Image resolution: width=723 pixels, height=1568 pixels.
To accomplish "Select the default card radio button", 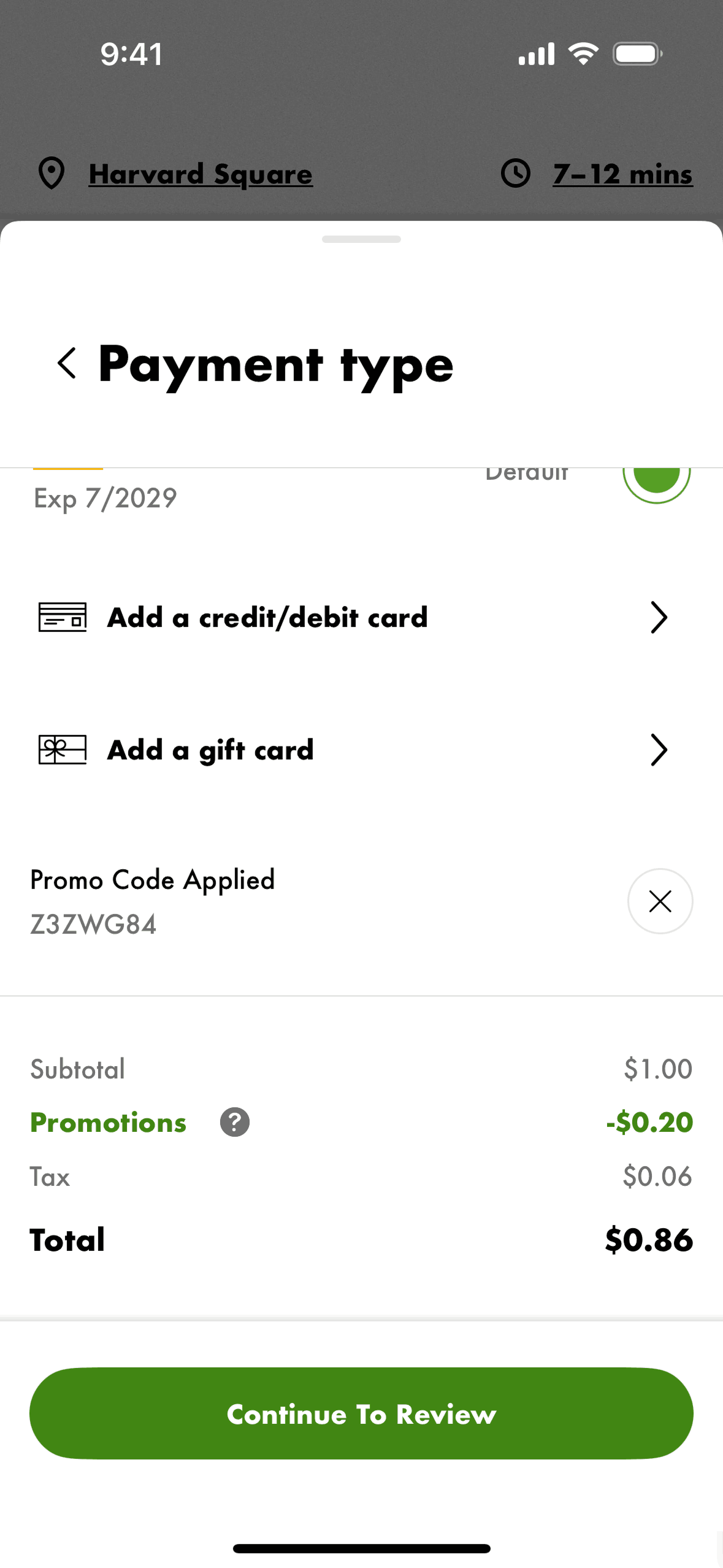I will (656, 477).
